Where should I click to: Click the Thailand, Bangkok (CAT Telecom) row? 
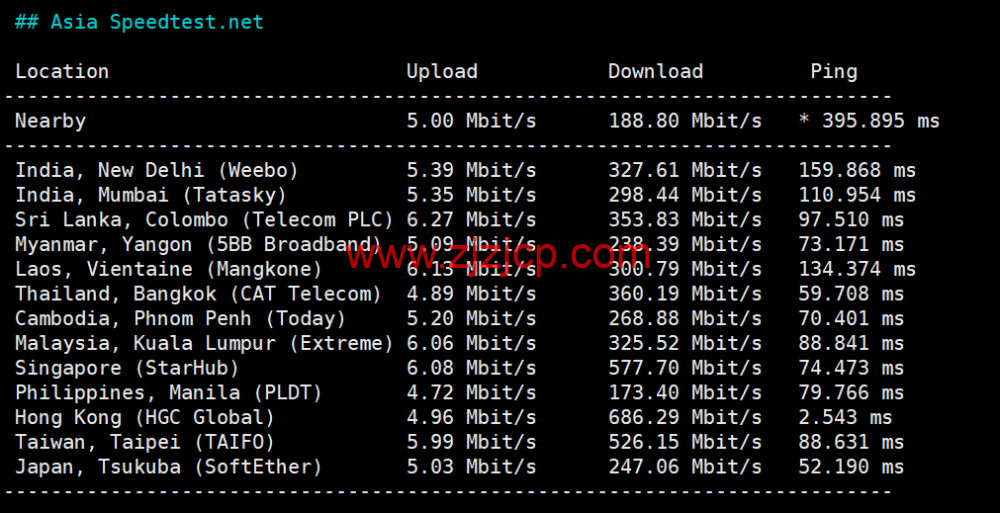[x=198, y=294]
